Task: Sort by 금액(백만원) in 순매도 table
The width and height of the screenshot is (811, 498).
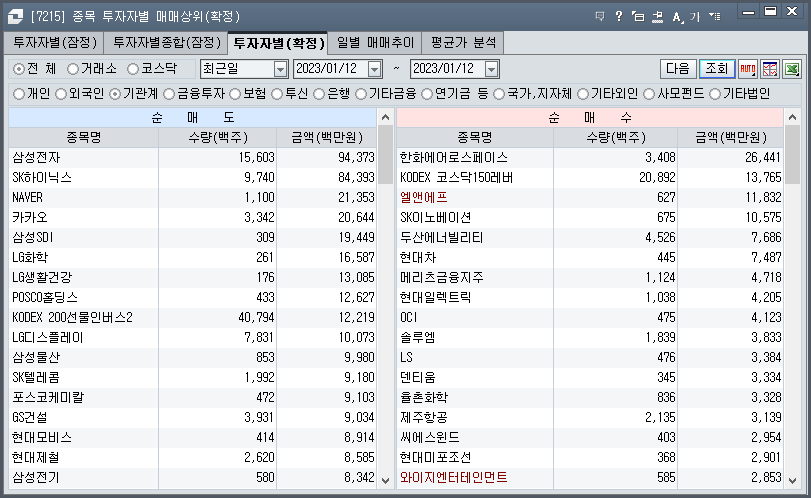Action: click(326, 137)
